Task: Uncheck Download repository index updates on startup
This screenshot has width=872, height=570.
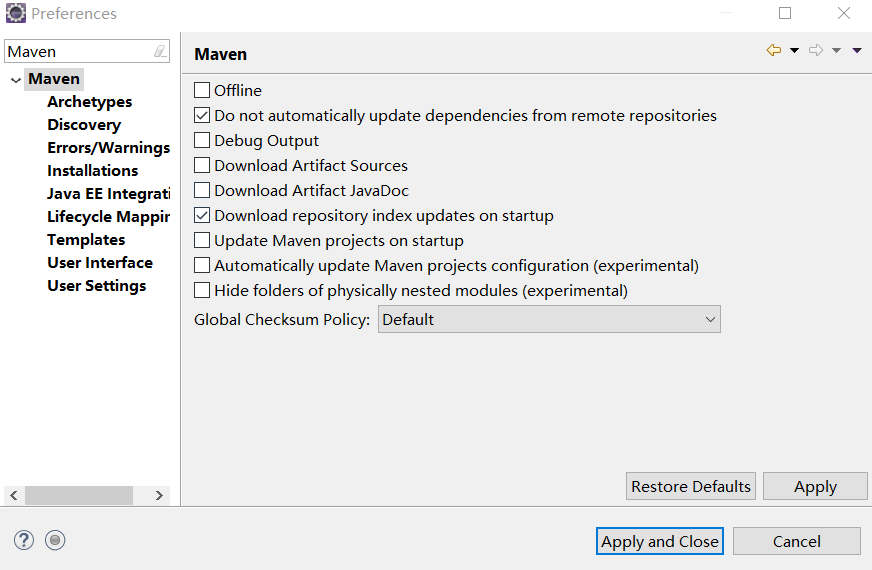Action: pos(202,216)
